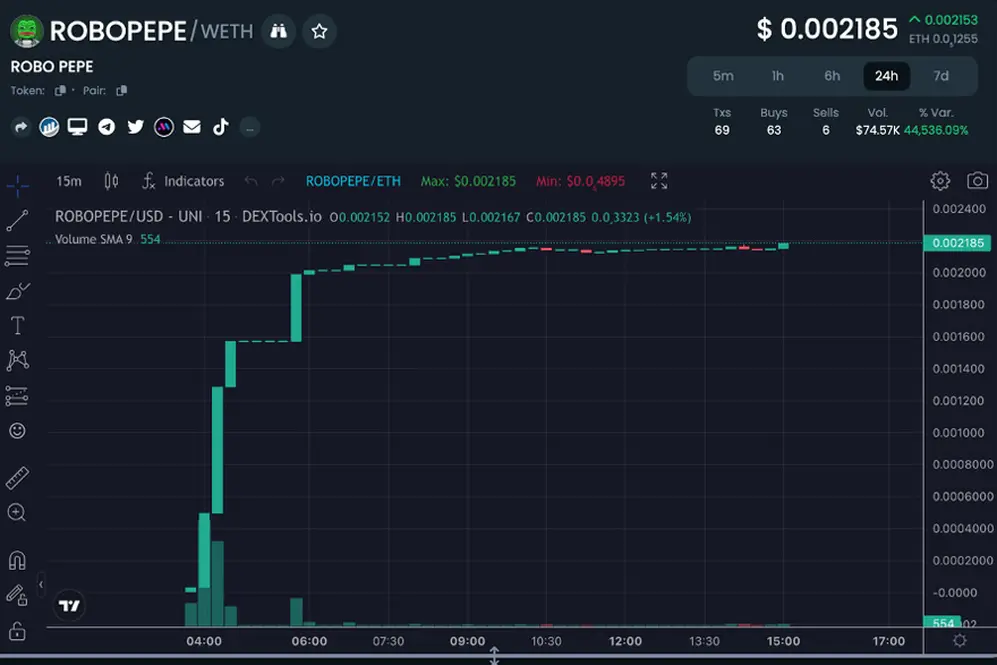Viewport: 997px width, 665px height.
Task: Open the 15m interval dropdown
Action: click(69, 181)
